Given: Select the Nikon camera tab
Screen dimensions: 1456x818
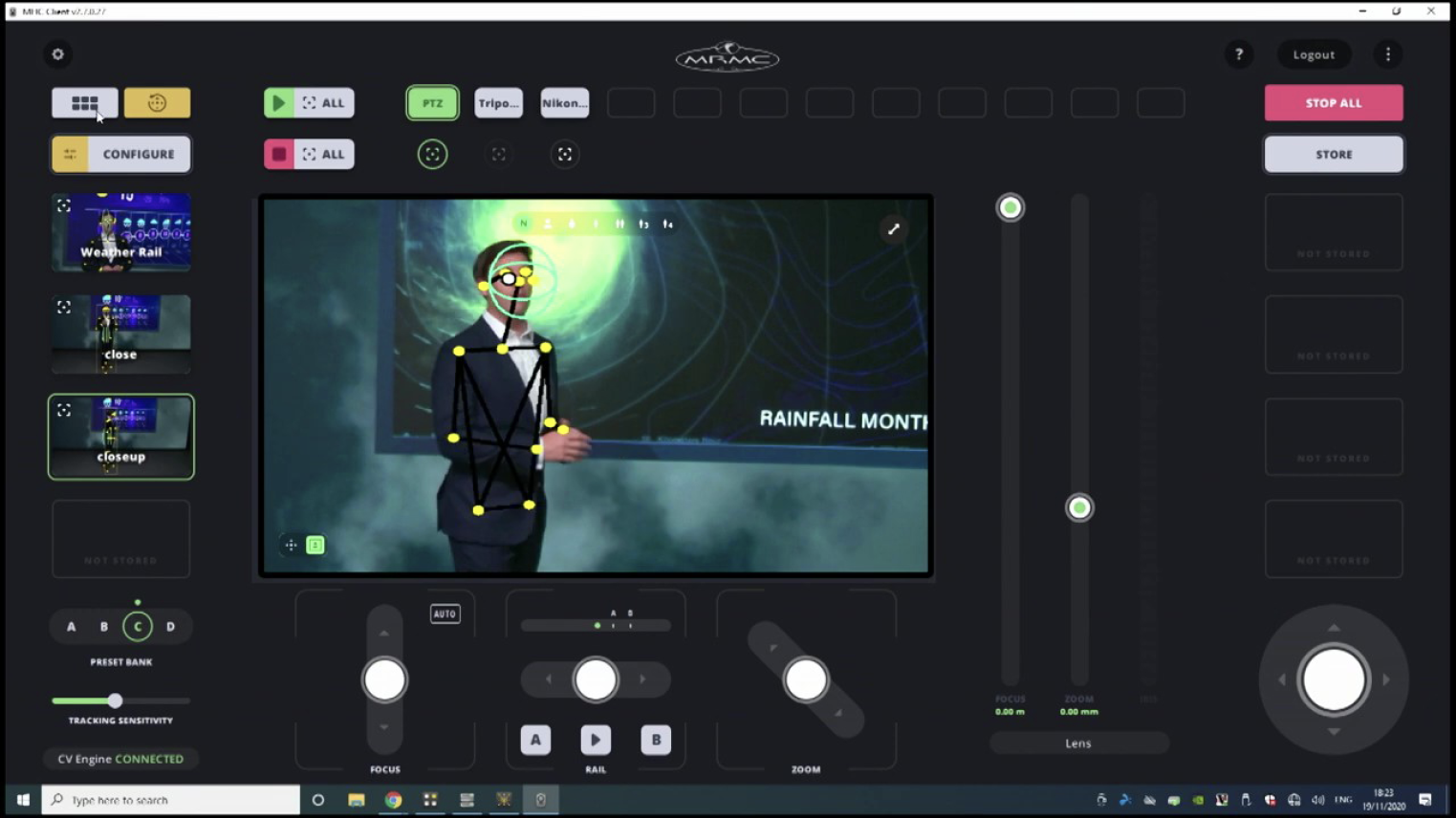Looking at the screenshot, I should click(x=564, y=103).
